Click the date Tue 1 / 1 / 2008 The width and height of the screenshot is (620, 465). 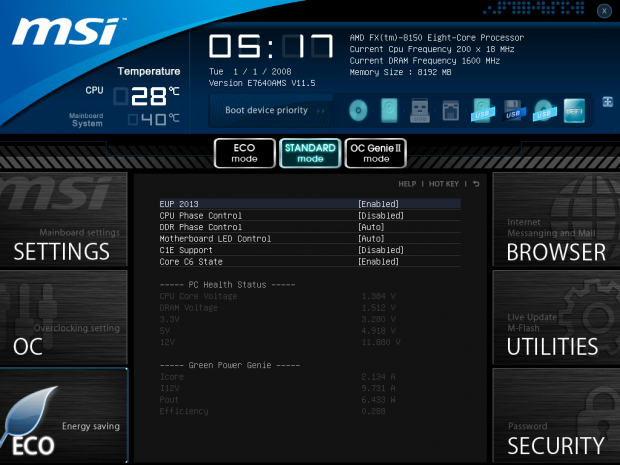pos(250,72)
